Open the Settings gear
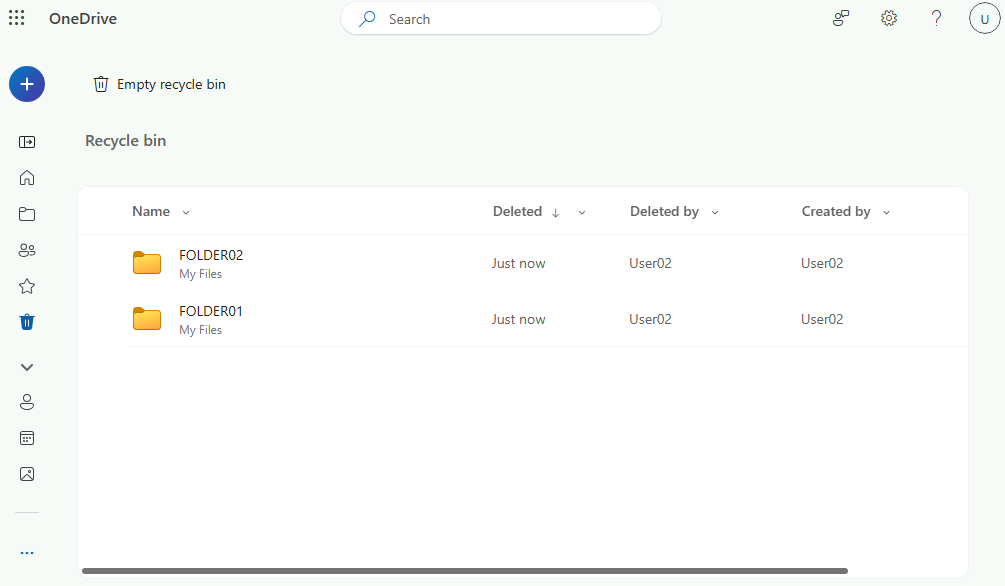This screenshot has height=586, width=1005. pos(888,18)
